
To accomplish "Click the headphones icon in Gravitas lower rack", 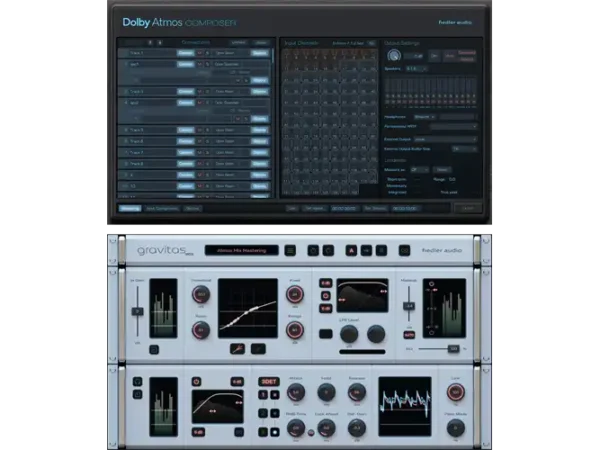I will pyautogui.click(x=137, y=382).
